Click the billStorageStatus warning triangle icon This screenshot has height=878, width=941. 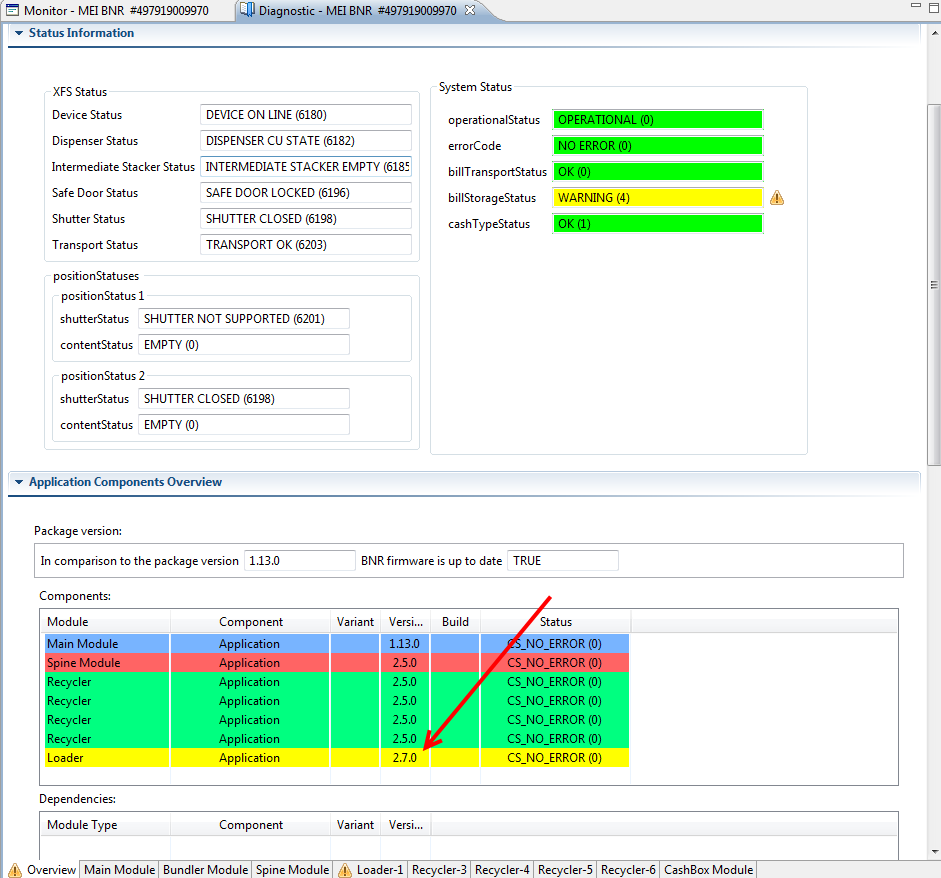click(777, 198)
